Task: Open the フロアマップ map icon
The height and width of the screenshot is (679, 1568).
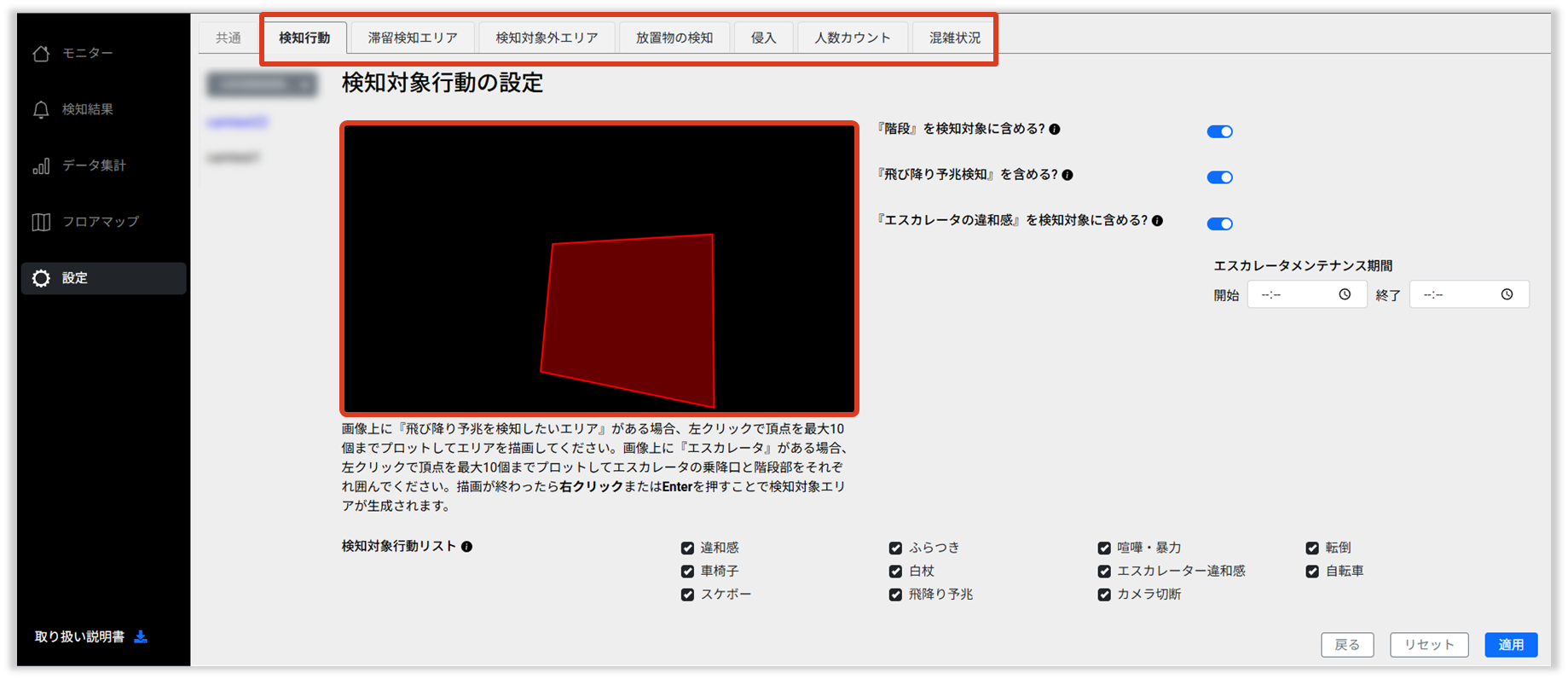Action: pyautogui.click(x=41, y=222)
